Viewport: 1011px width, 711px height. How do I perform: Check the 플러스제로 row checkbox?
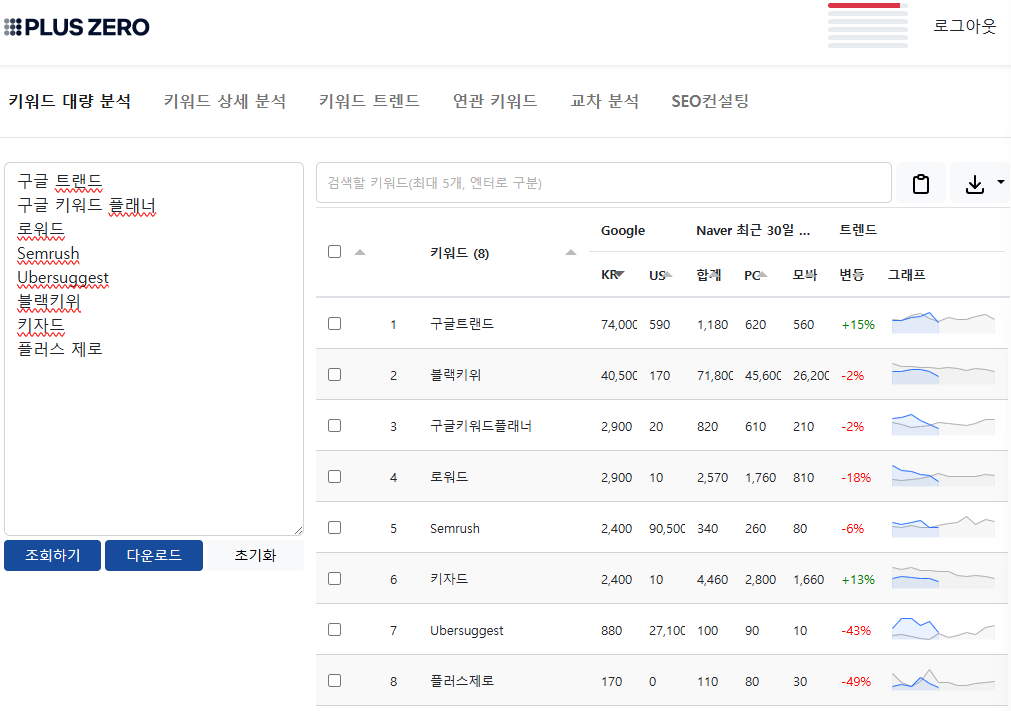pos(334,680)
